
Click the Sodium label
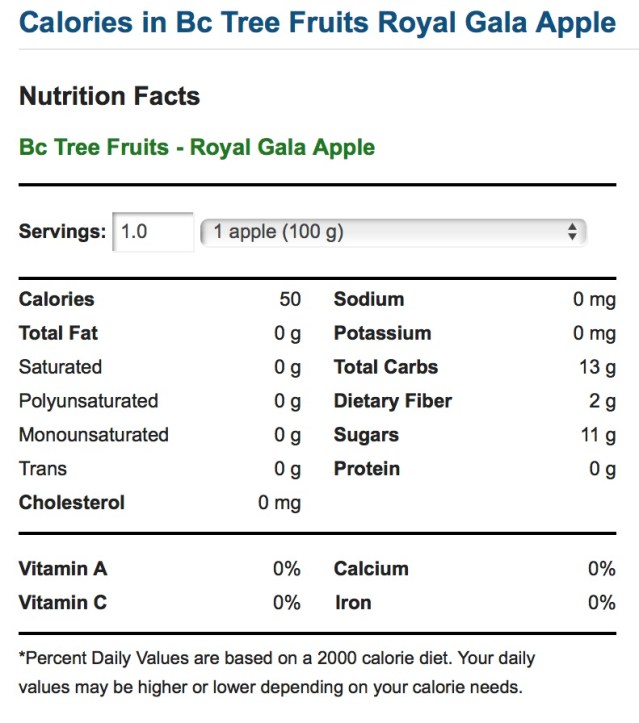(x=369, y=299)
